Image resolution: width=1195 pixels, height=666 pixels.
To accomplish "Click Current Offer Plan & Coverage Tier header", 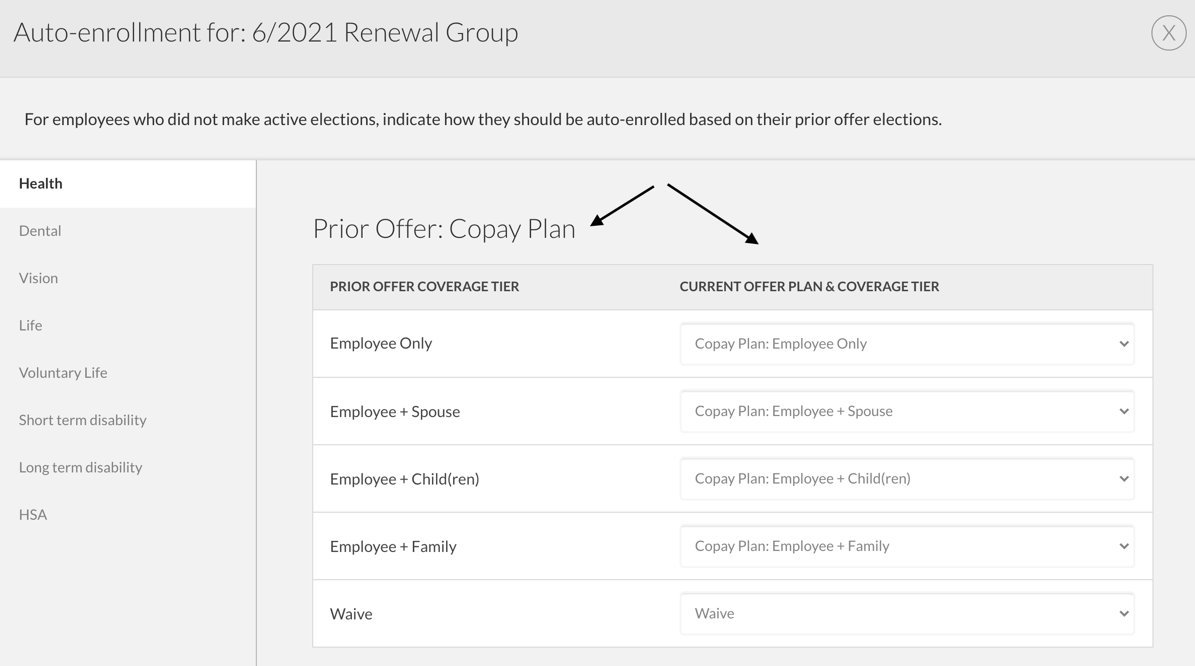I will click(809, 287).
